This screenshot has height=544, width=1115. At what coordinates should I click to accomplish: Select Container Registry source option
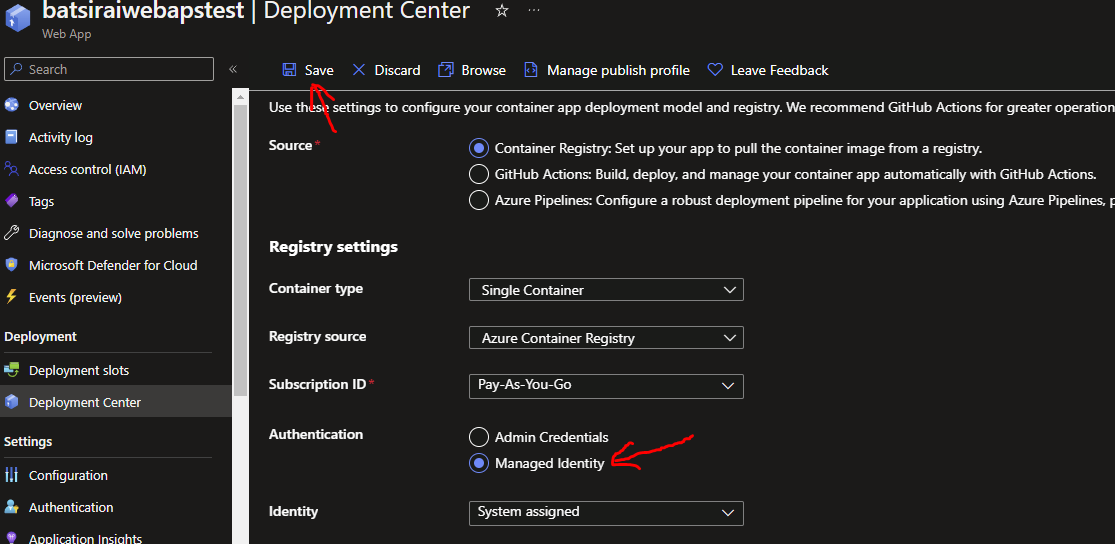click(479, 149)
